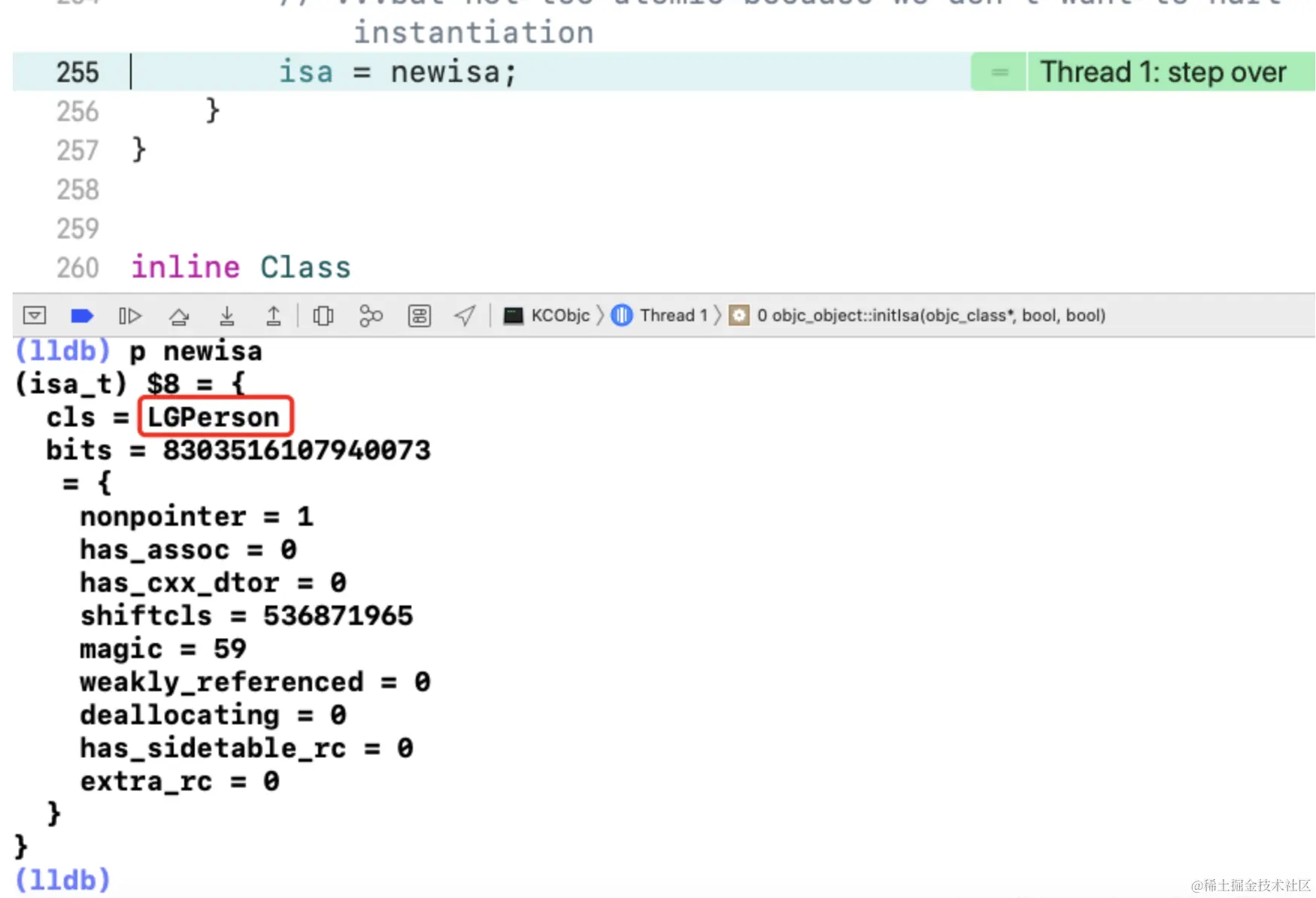Select objc_object::initIsa stack frame
This screenshot has width=1316, height=898.
coord(917,315)
